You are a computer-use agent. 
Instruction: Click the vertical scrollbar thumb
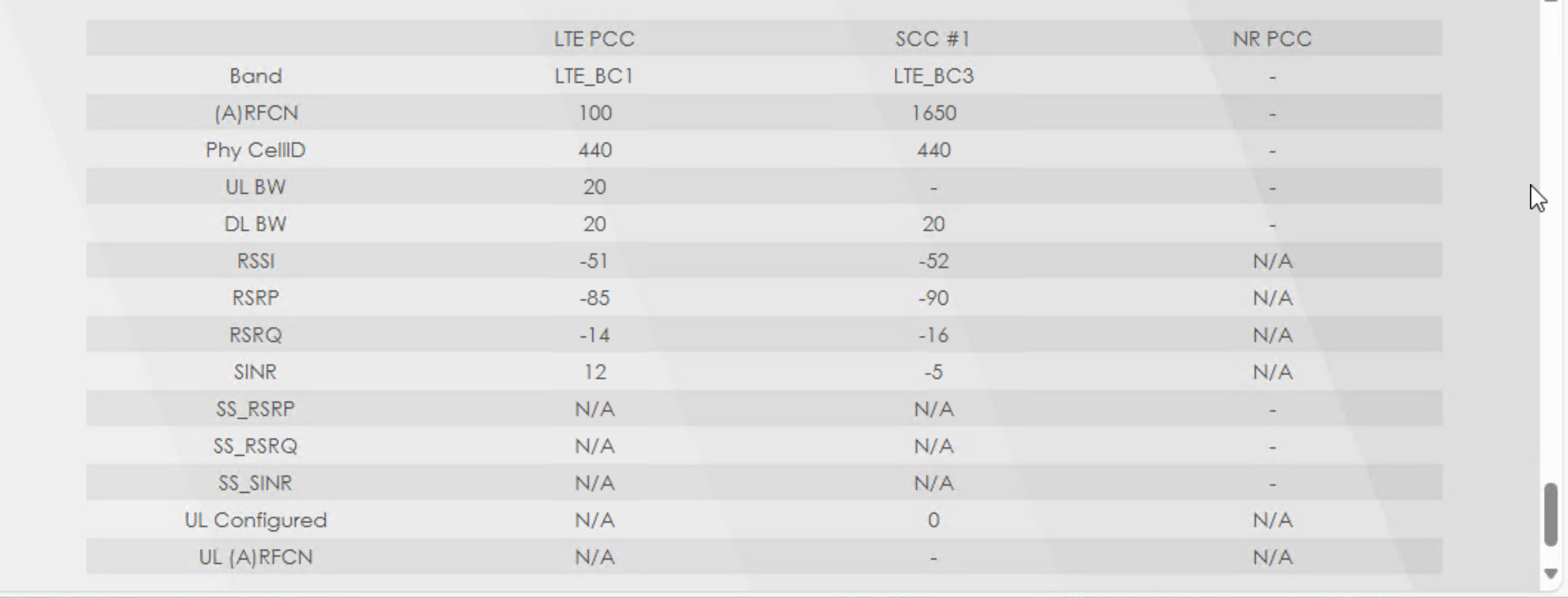click(x=1550, y=514)
